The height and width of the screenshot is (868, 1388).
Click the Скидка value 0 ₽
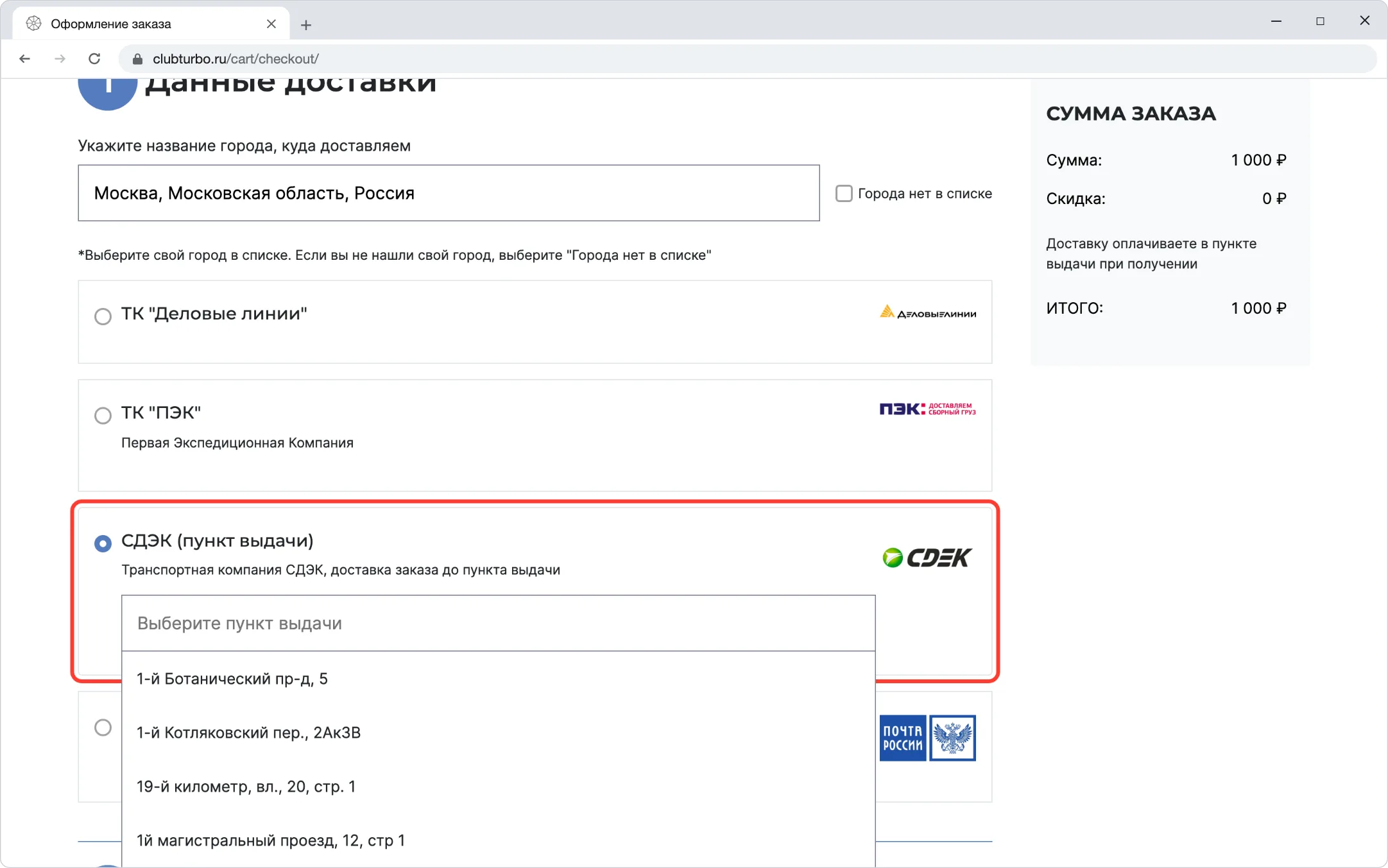1274,199
